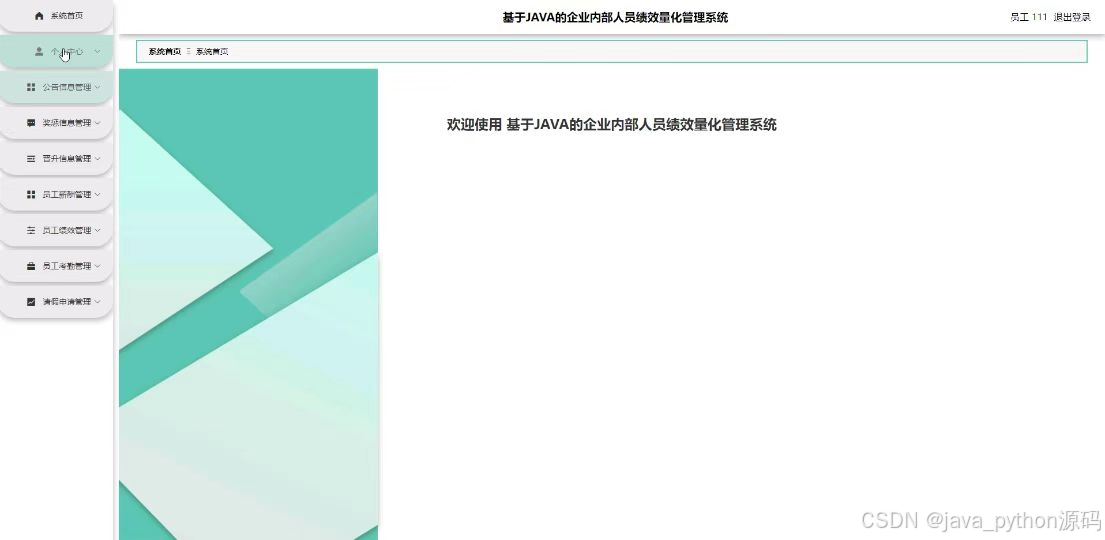The height and width of the screenshot is (540, 1105).
Task: Select the 员工薪酬管理 menu label
Action: click(67, 195)
